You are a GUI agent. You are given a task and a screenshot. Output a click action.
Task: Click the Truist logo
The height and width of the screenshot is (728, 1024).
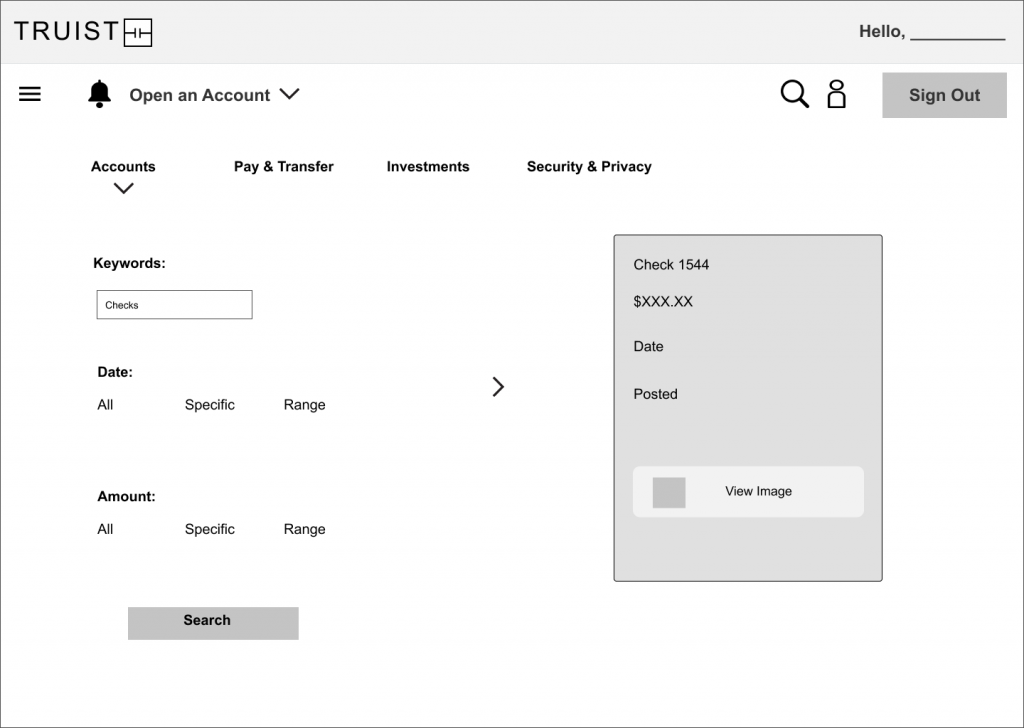[83, 32]
